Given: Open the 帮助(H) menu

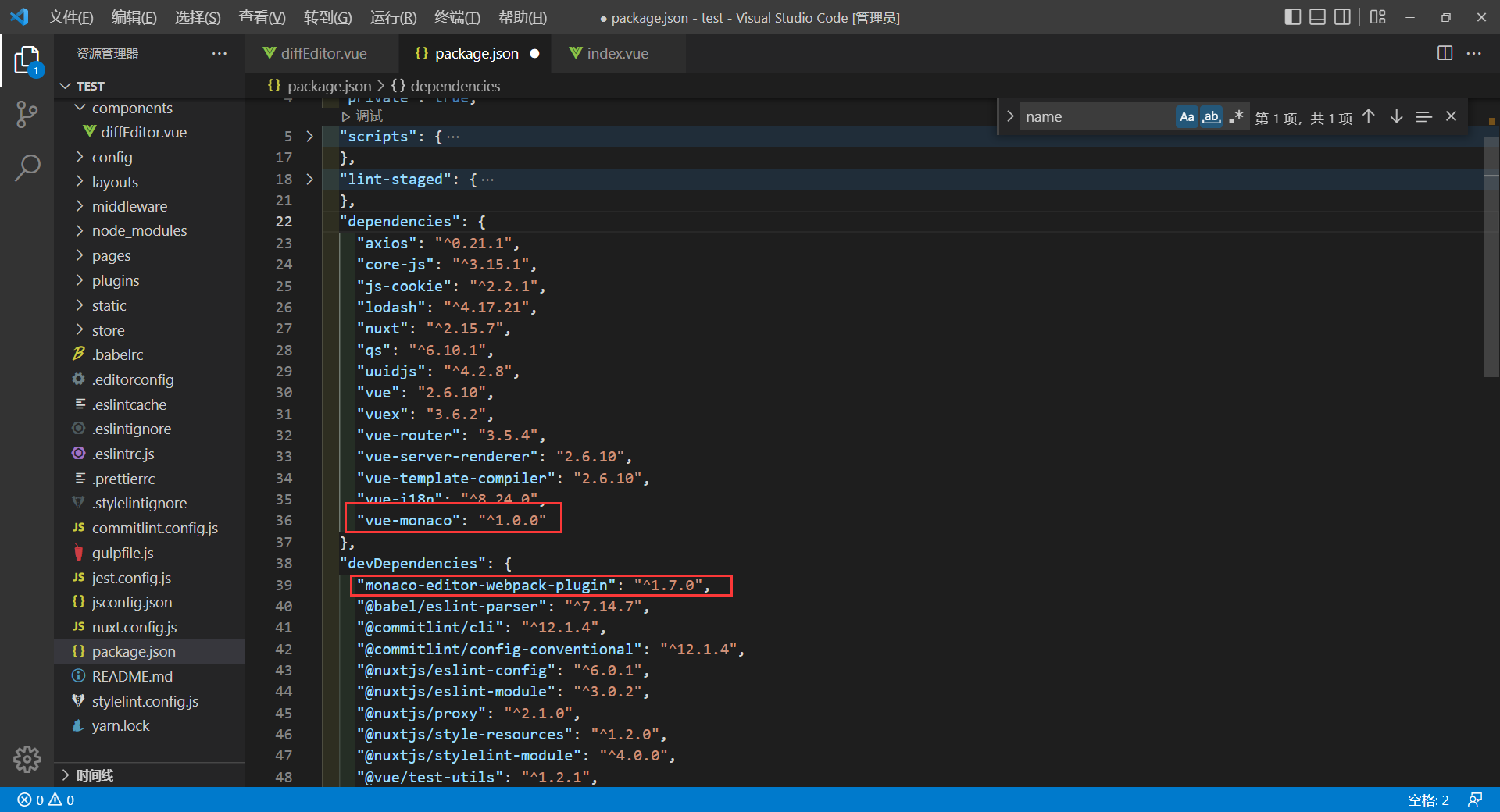Looking at the screenshot, I should (x=523, y=17).
